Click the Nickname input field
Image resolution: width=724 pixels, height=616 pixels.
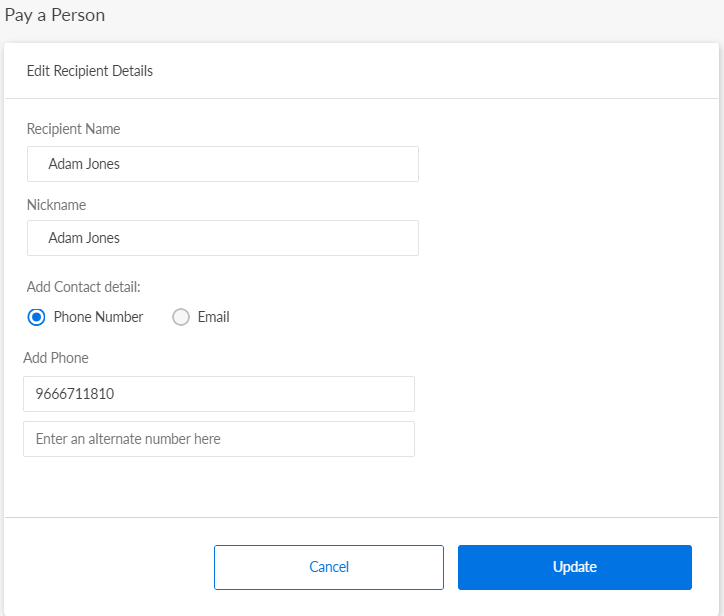tap(222, 238)
